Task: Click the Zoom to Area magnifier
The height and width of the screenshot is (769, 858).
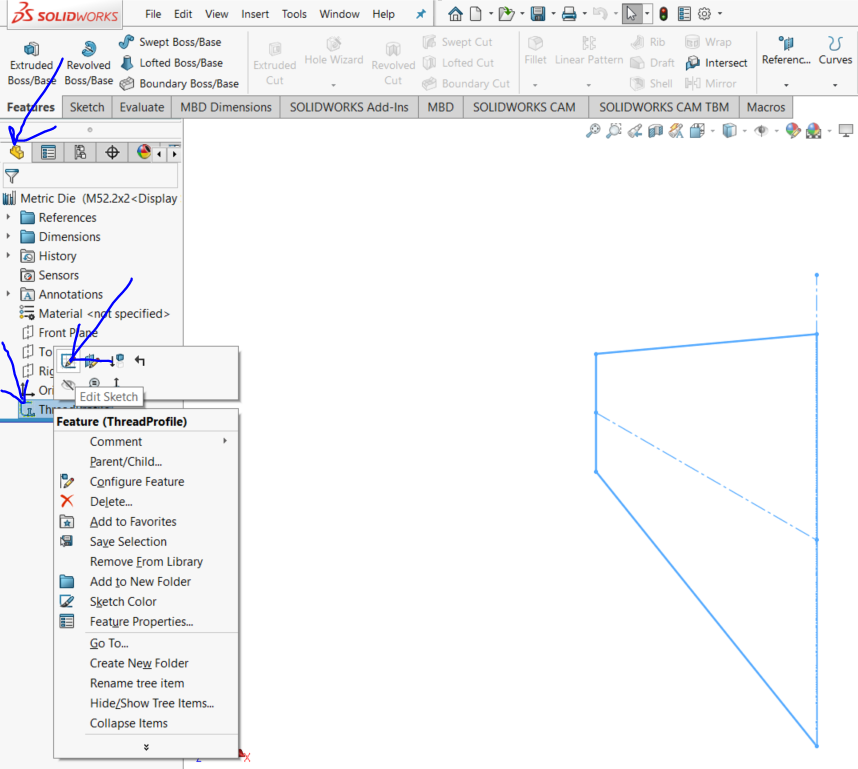Action: [614, 131]
